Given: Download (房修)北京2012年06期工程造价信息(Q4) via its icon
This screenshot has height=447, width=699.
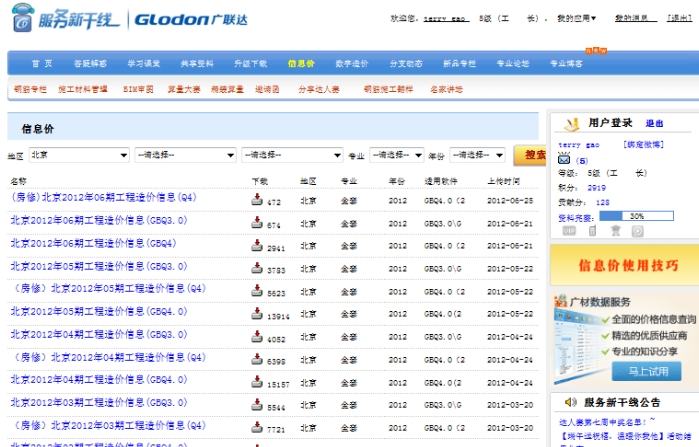Looking at the screenshot, I should [257, 199].
